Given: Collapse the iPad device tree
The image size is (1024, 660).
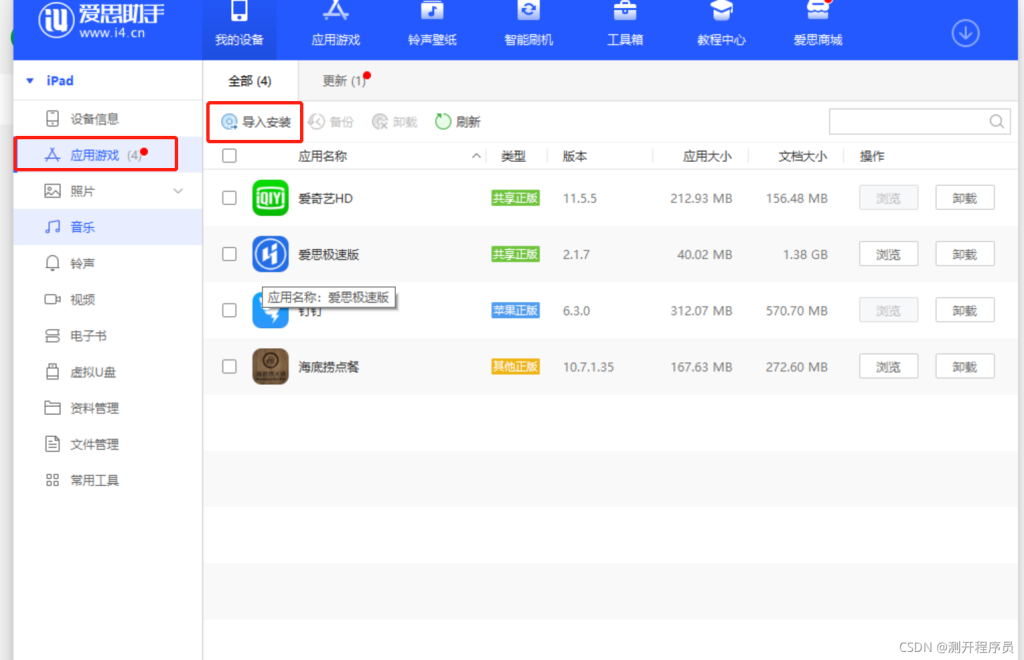Looking at the screenshot, I should 29,81.
